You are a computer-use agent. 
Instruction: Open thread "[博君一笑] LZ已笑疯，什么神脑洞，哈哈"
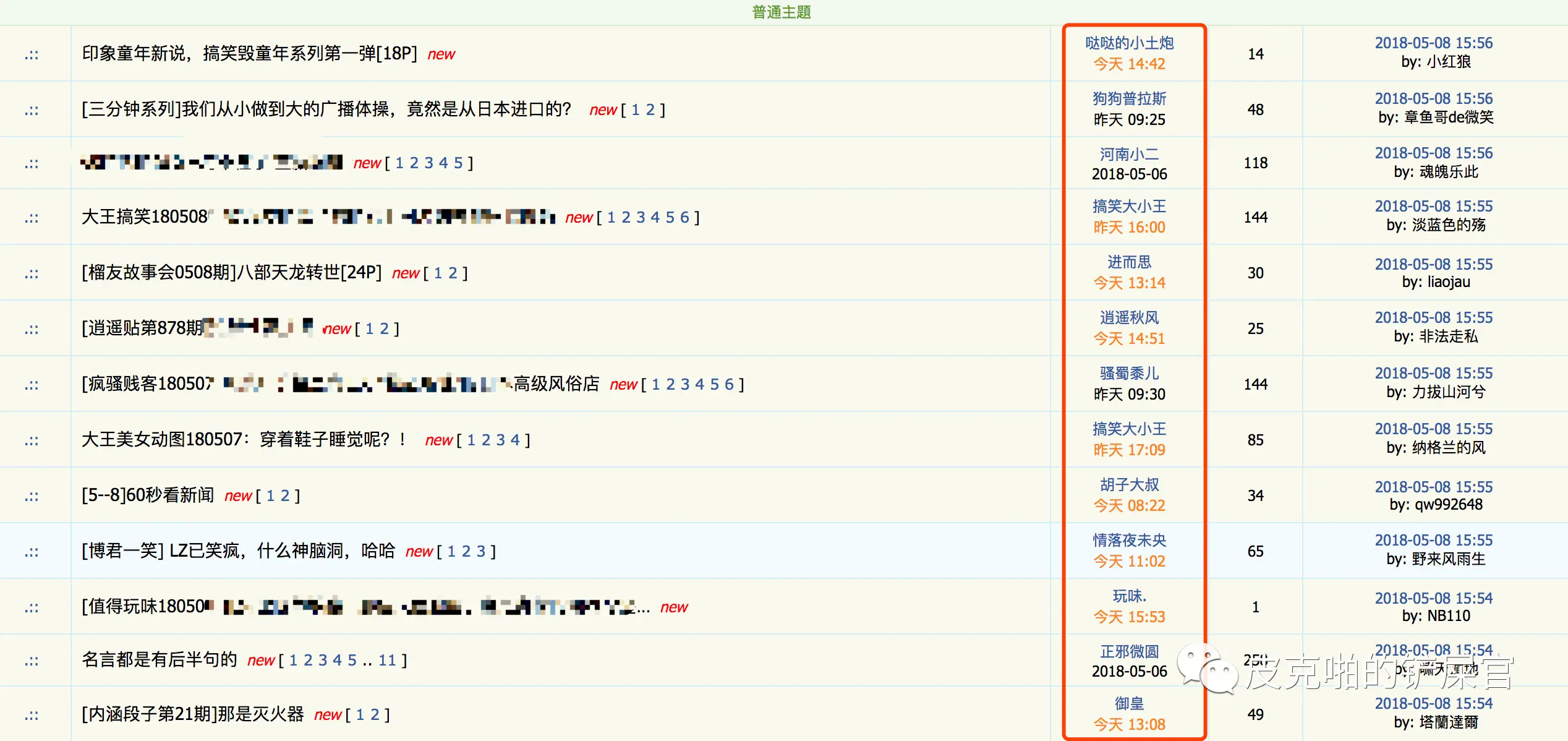[x=239, y=550]
